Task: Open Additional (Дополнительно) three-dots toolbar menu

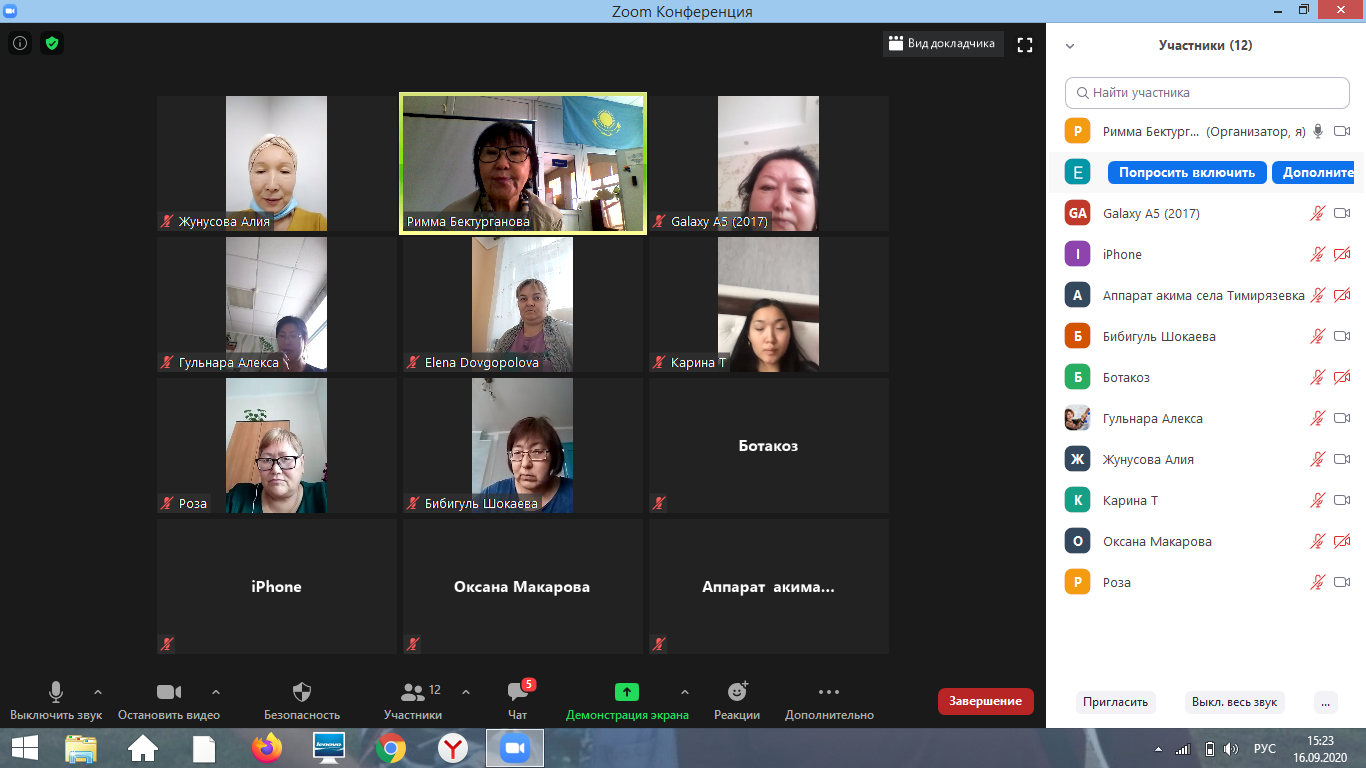Action: coord(828,692)
